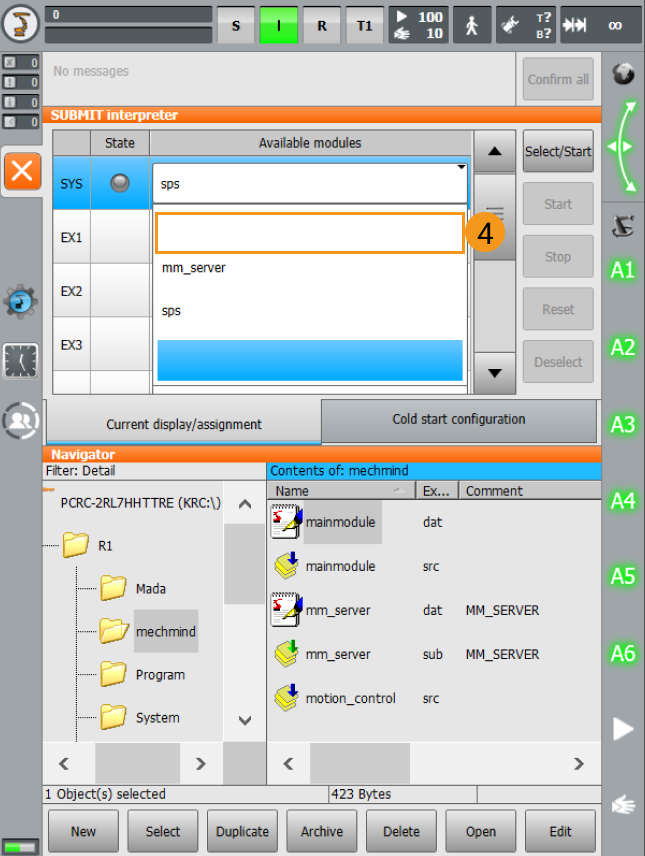Click the Select/Start button
The height and width of the screenshot is (856, 645).
pos(558,151)
